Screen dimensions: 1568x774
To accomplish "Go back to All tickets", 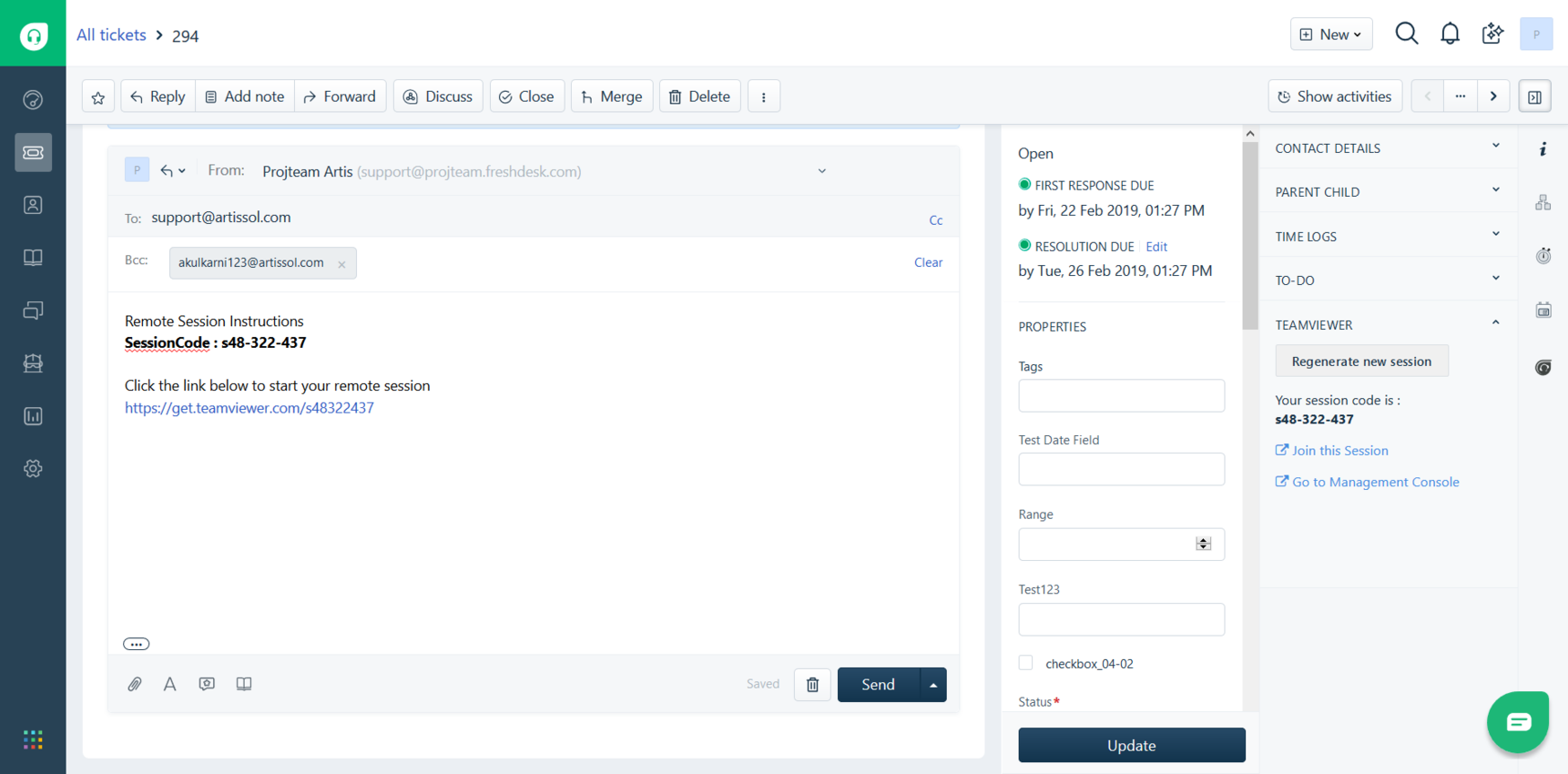I will point(111,35).
